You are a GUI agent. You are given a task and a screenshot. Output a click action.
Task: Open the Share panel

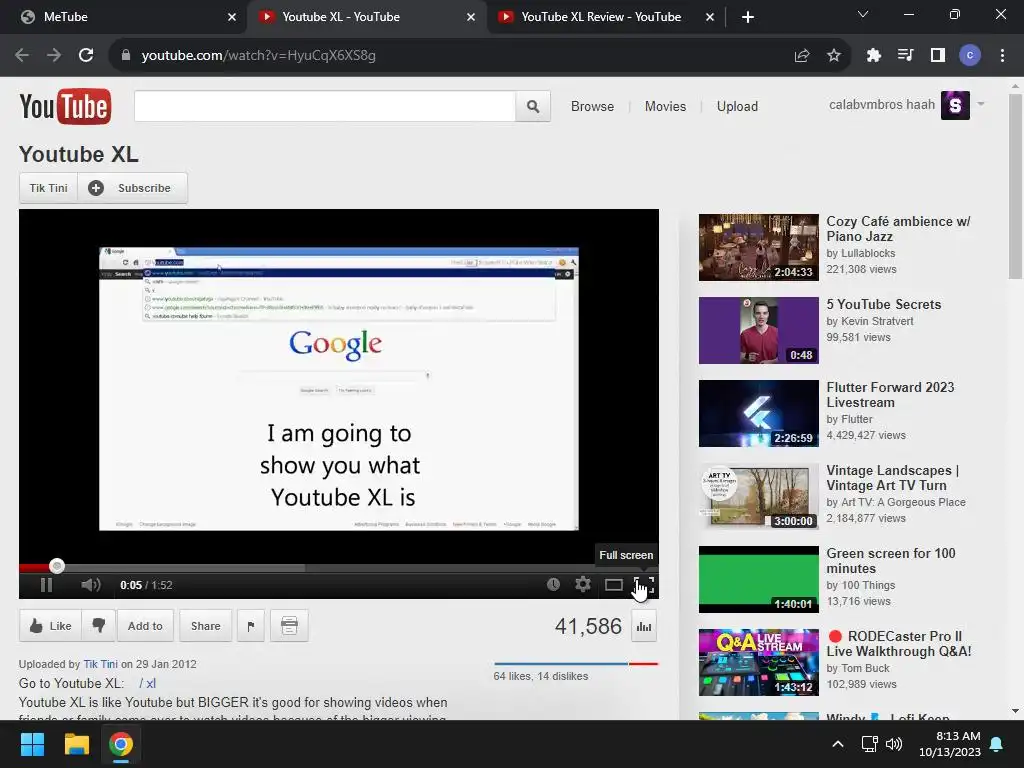pyautogui.click(x=205, y=626)
